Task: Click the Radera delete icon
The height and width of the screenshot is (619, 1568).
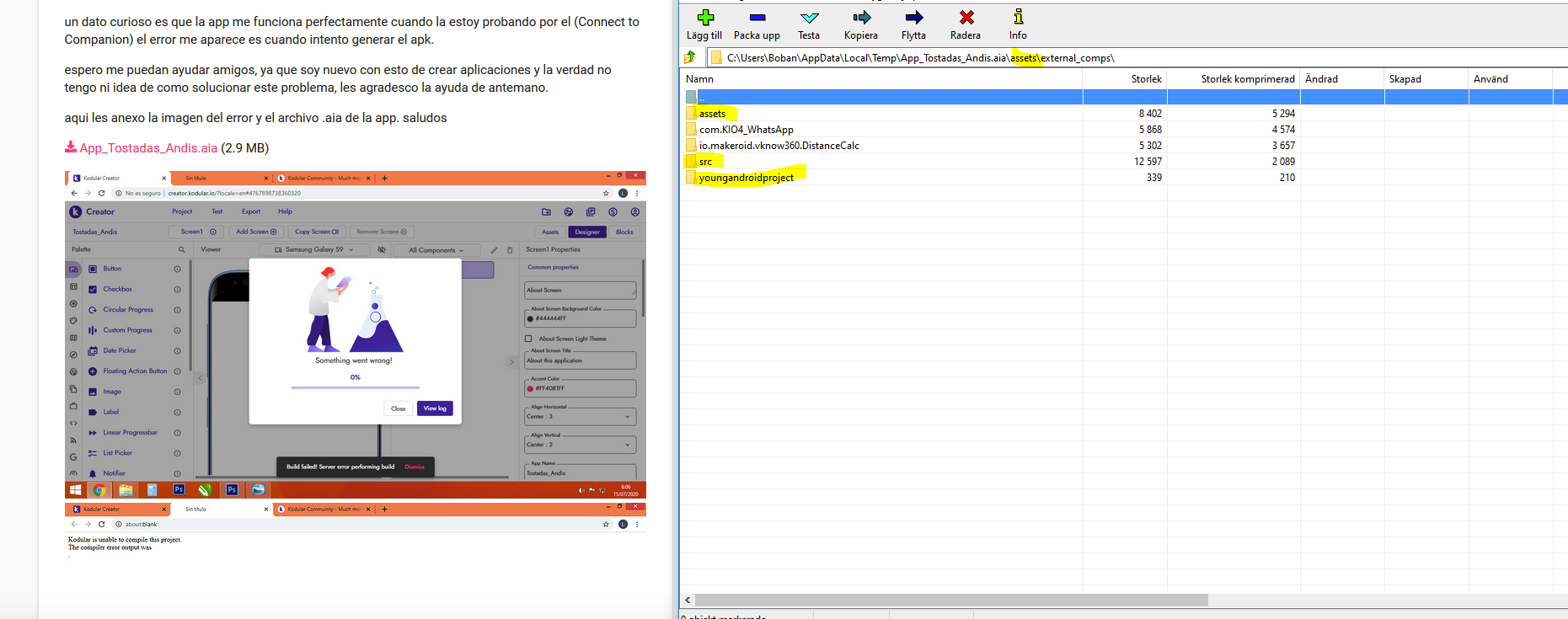Action: click(966, 18)
